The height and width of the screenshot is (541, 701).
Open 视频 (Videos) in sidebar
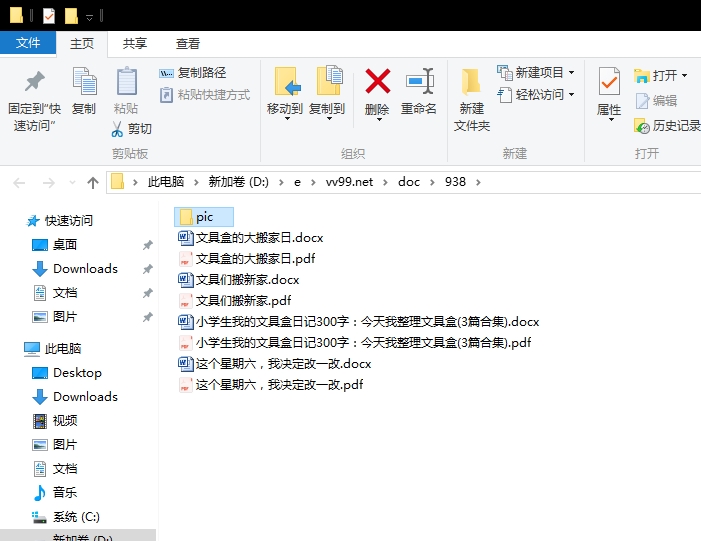(55, 421)
